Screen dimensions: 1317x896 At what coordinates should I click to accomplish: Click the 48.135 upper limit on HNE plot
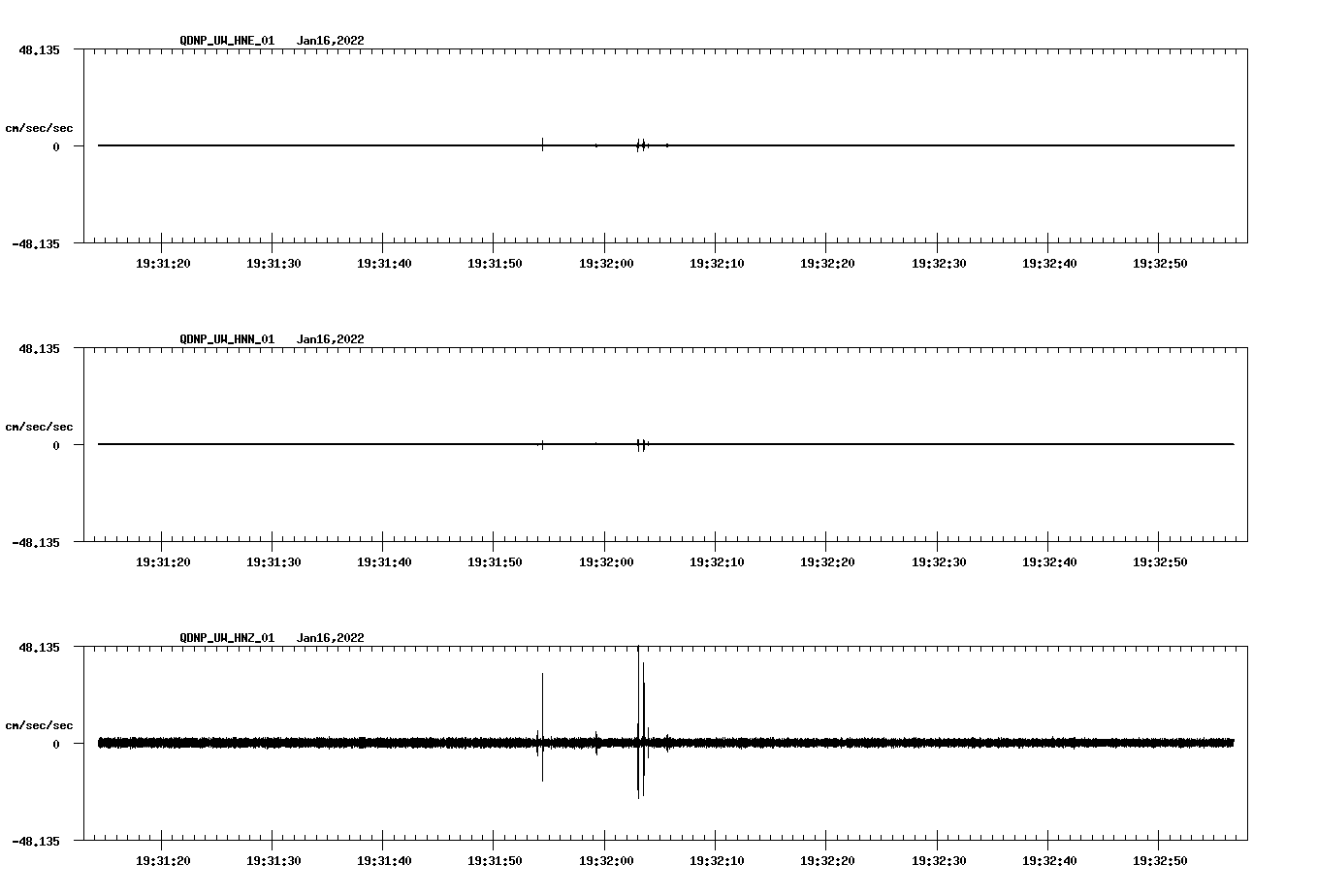point(39,49)
